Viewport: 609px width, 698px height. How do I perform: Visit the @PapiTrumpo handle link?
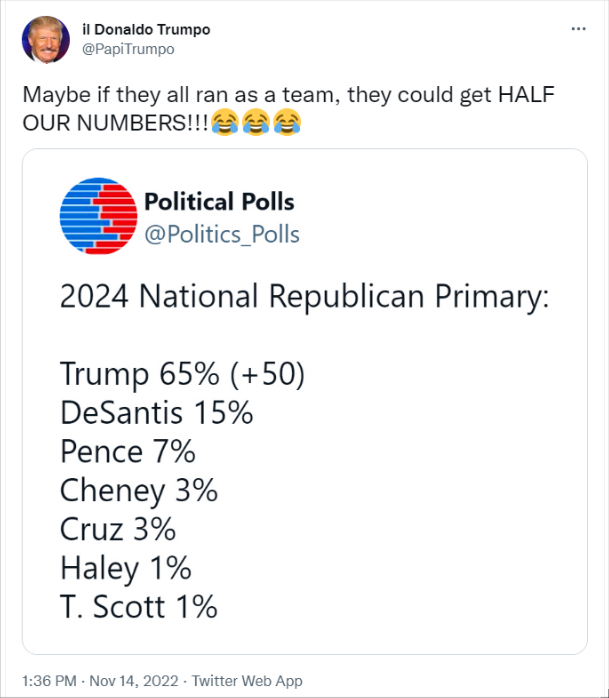[x=127, y=48]
